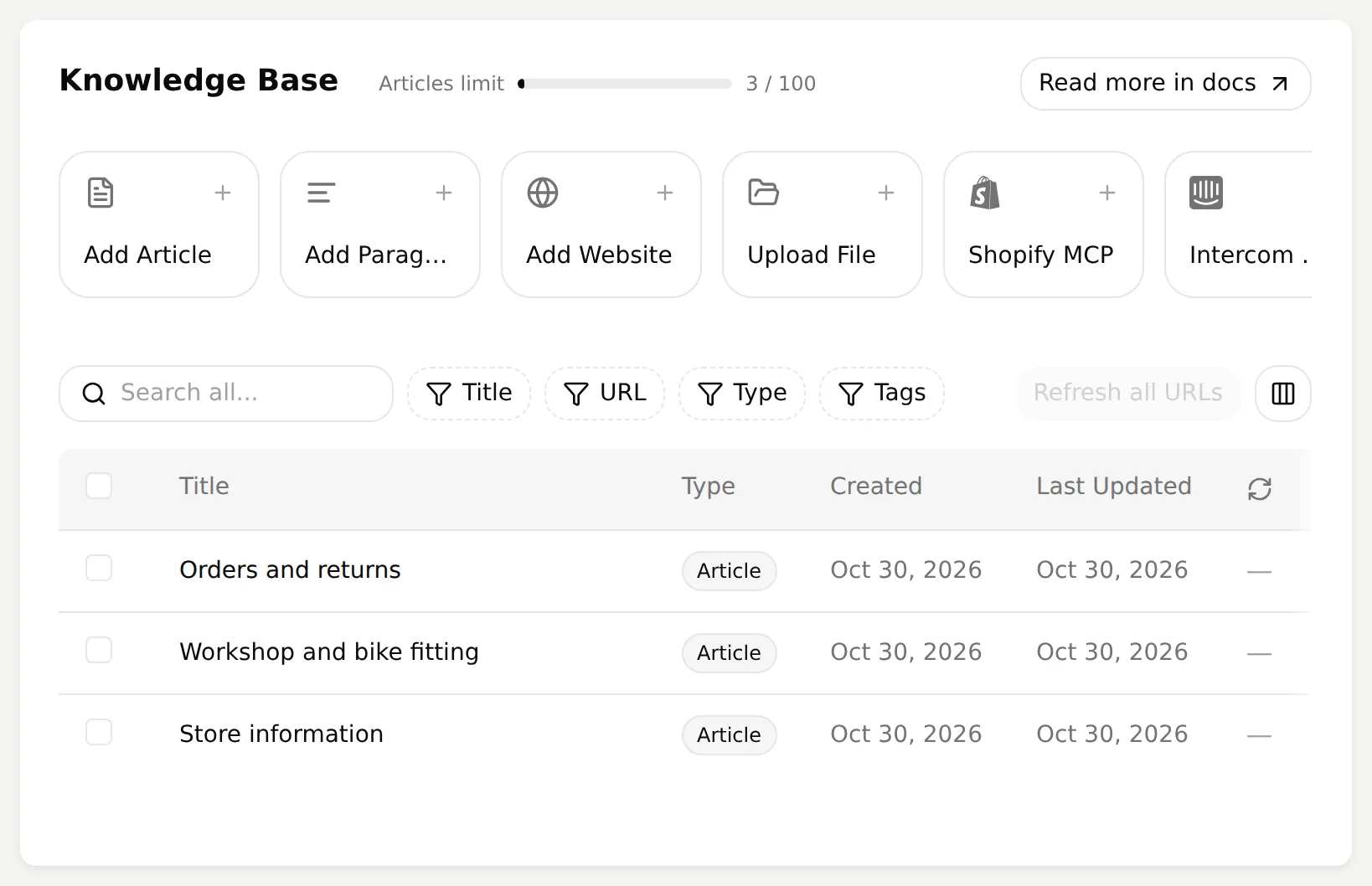
Task: Open the Type filter
Action: (742, 393)
